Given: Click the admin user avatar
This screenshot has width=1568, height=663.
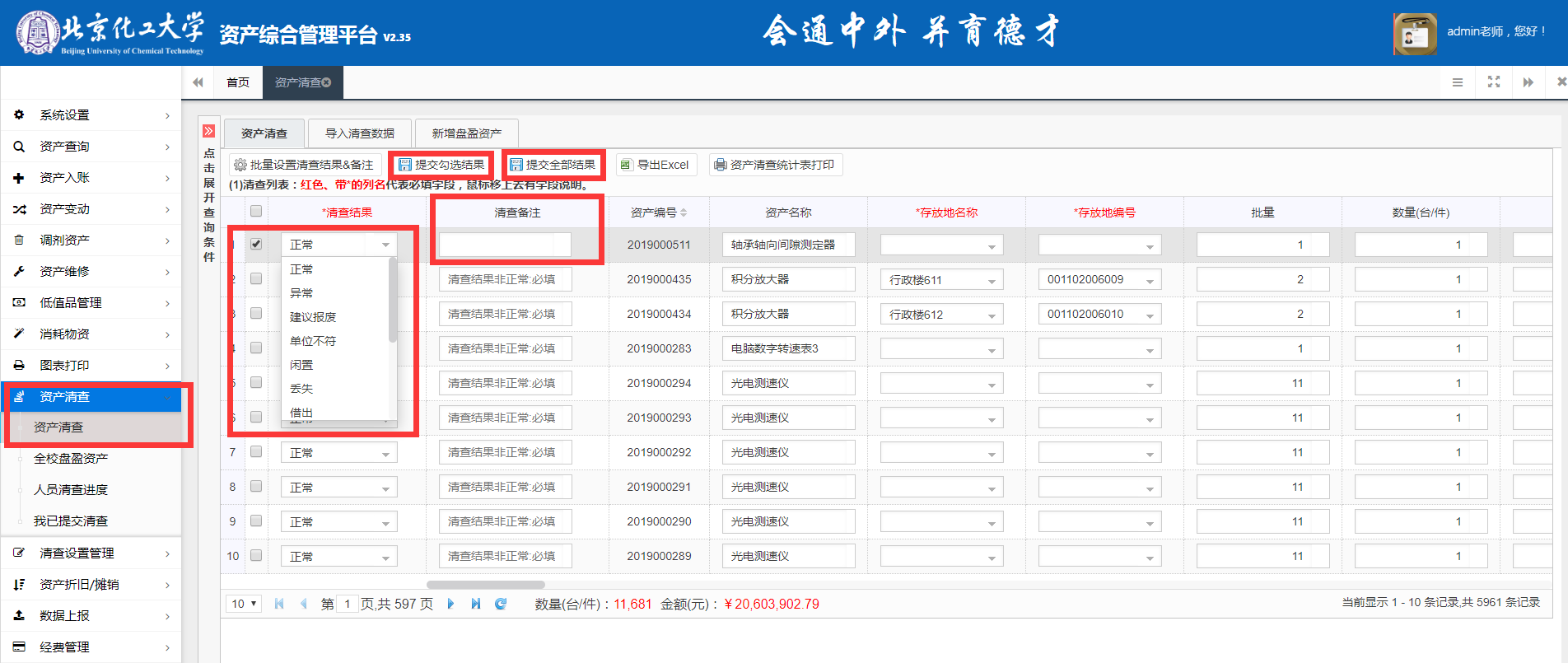Looking at the screenshot, I should click(x=1415, y=34).
